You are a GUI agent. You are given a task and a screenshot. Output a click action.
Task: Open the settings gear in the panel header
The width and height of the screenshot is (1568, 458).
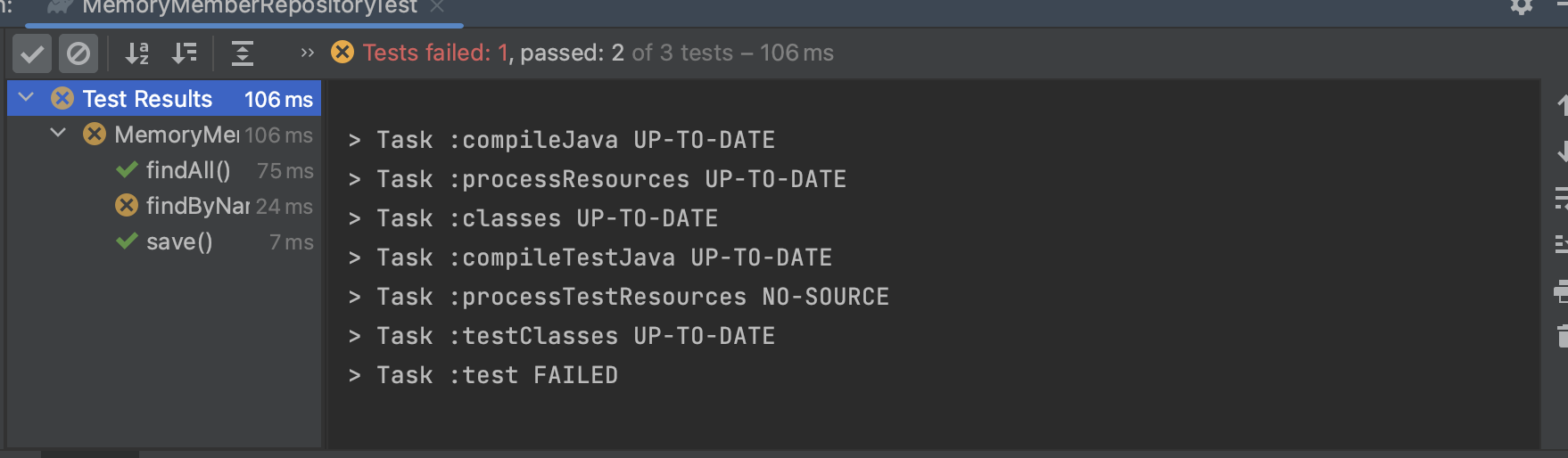[1522, 7]
